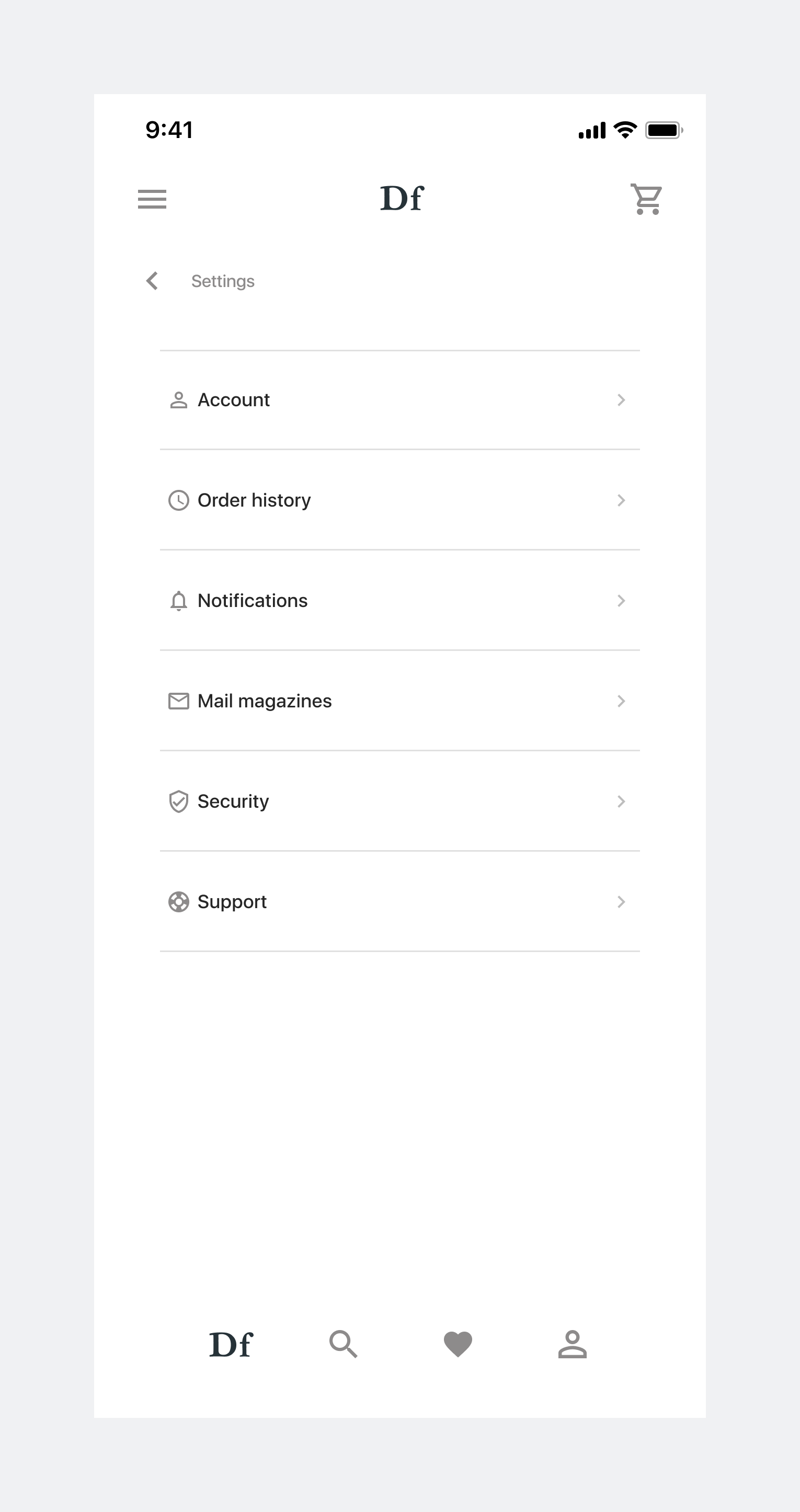
Task: Open favorites via heart icon
Action: coord(458,1344)
